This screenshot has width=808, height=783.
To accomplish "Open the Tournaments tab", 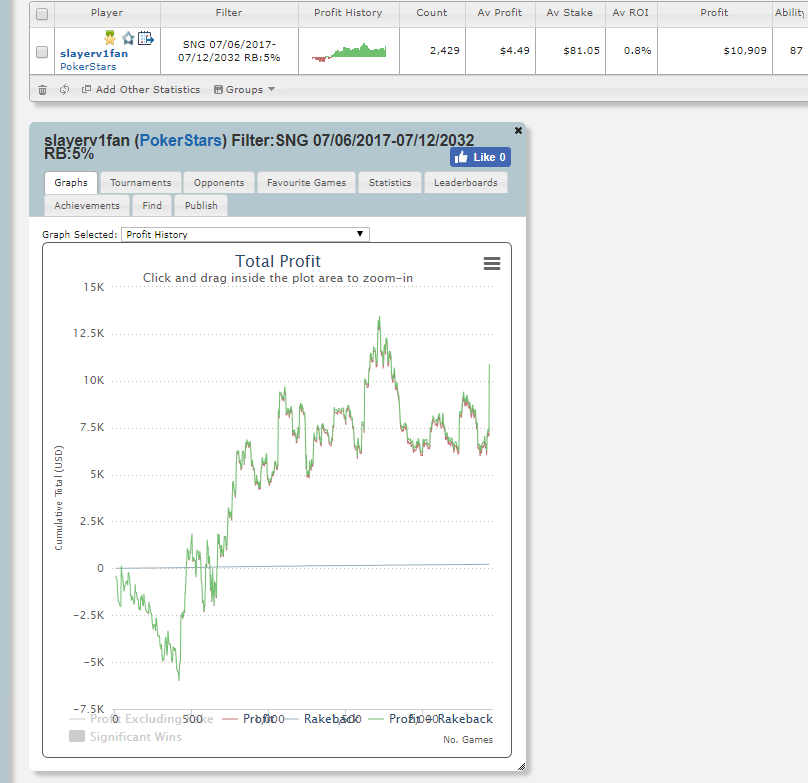I will (x=141, y=182).
